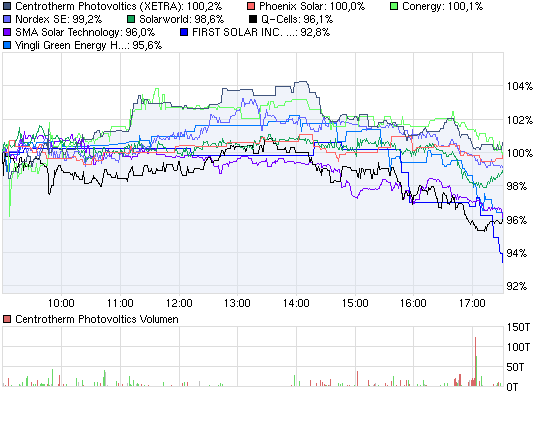Screen dimensions: 545x434
Task: Click the 92% price axis label
Action: click(517, 286)
